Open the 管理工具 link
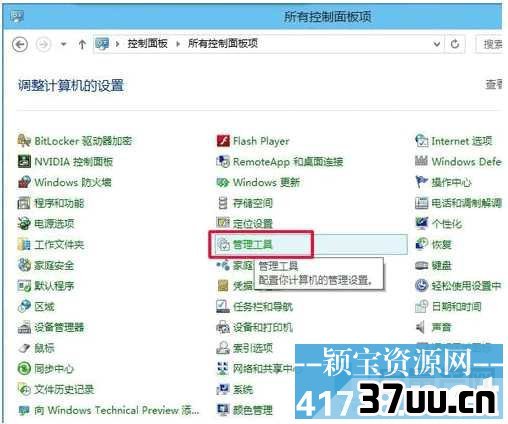 coord(253,245)
